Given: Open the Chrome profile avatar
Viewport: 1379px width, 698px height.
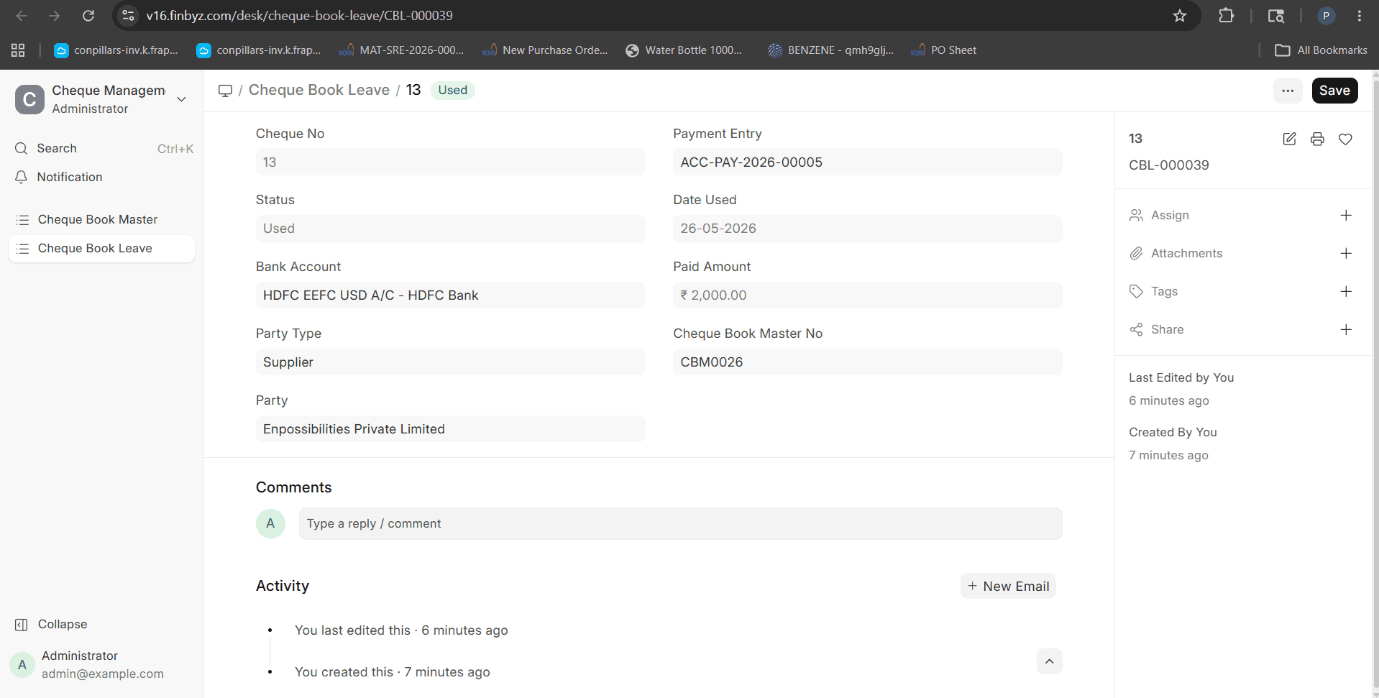Looking at the screenshot, I should (x=1326, y=16).
